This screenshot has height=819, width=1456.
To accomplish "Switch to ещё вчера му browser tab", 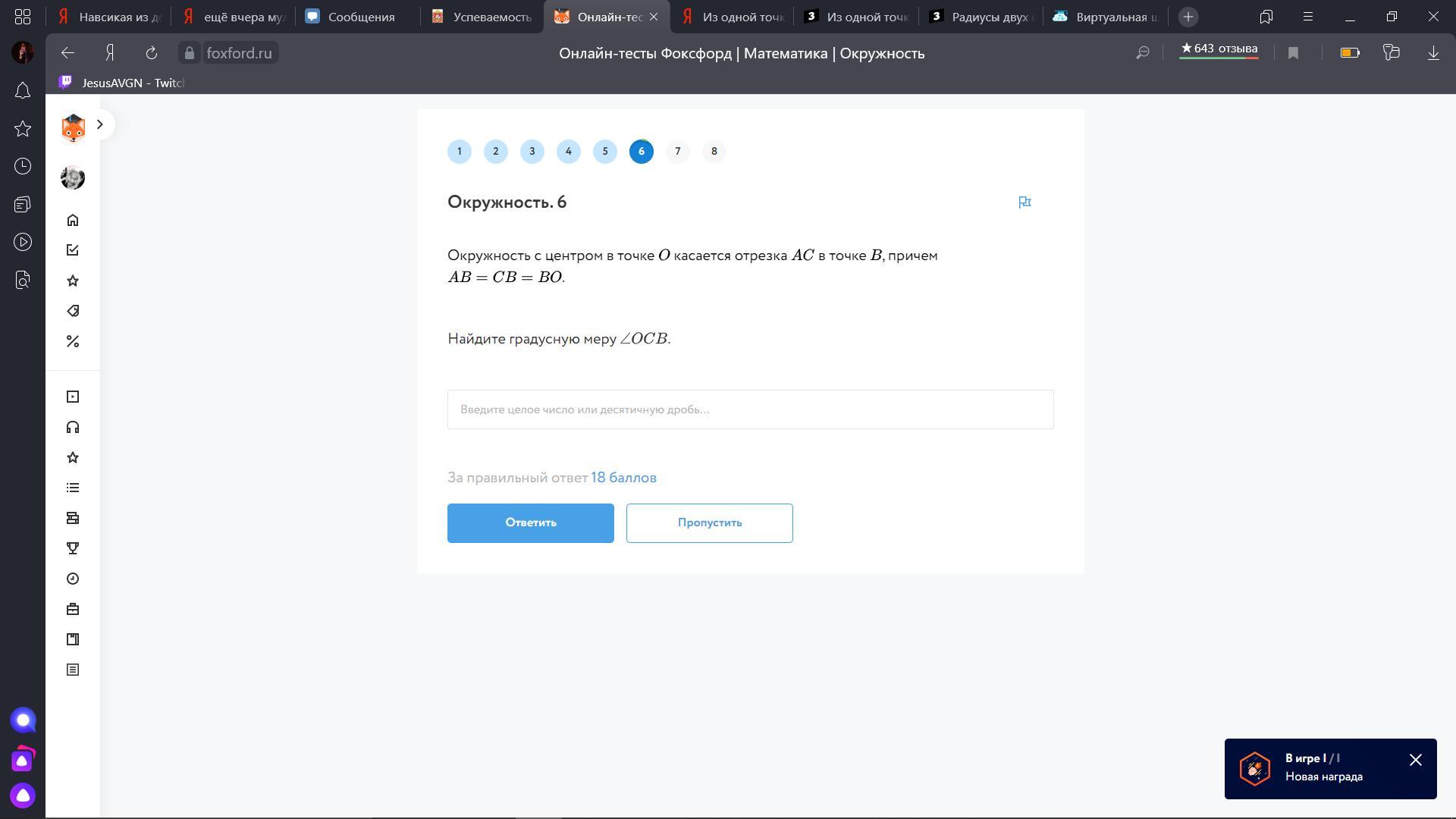I will (x=234, y=17).
